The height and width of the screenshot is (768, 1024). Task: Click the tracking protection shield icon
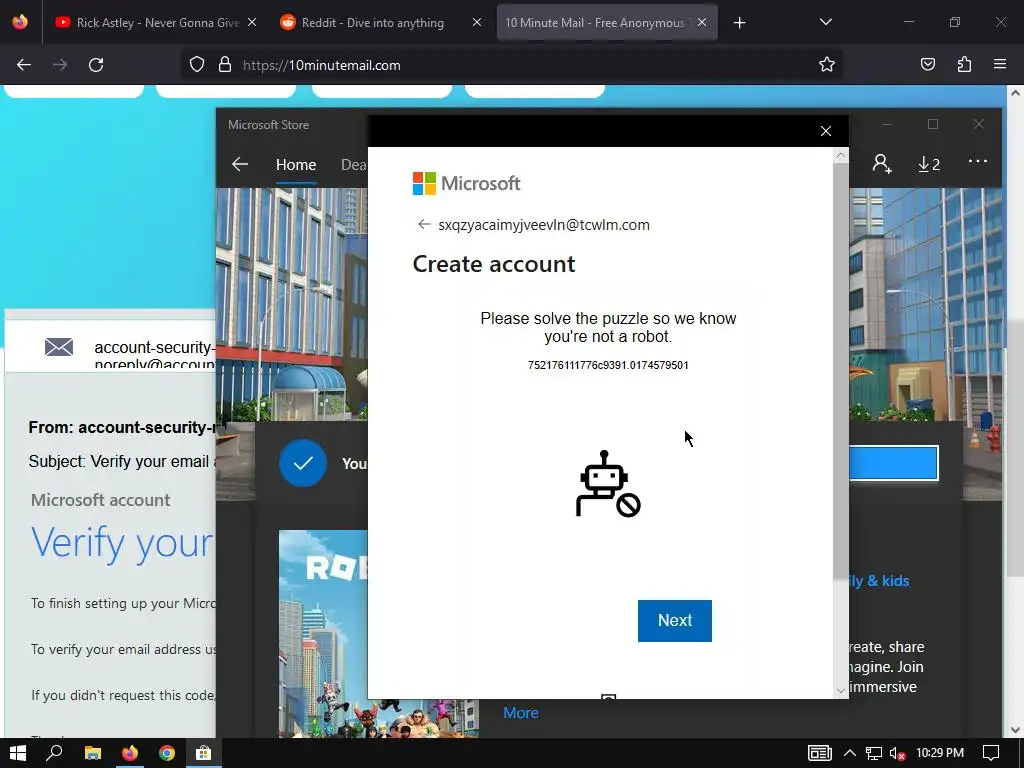click(197, 65)
